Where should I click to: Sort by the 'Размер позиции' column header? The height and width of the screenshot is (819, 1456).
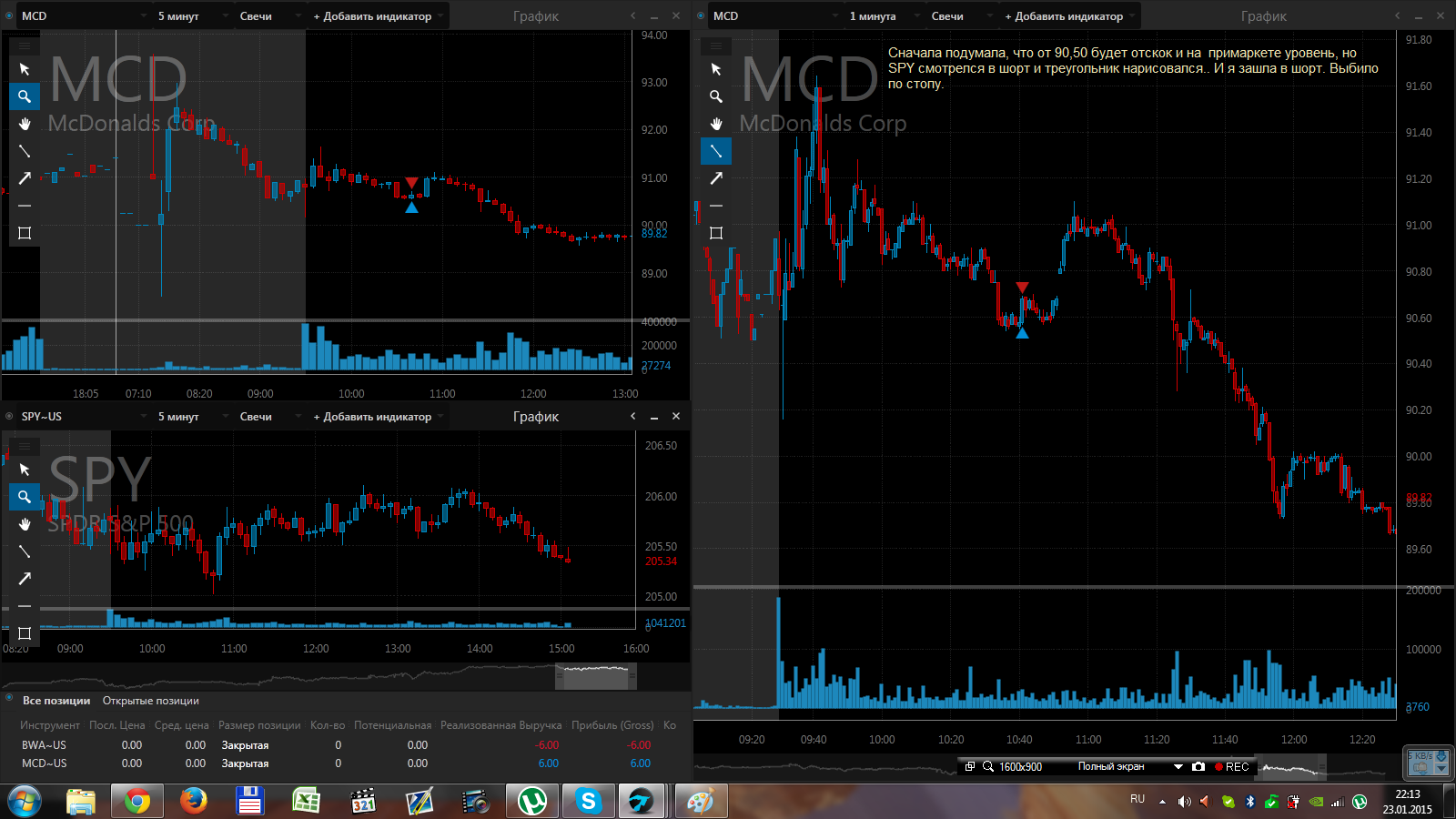[259, 725]
